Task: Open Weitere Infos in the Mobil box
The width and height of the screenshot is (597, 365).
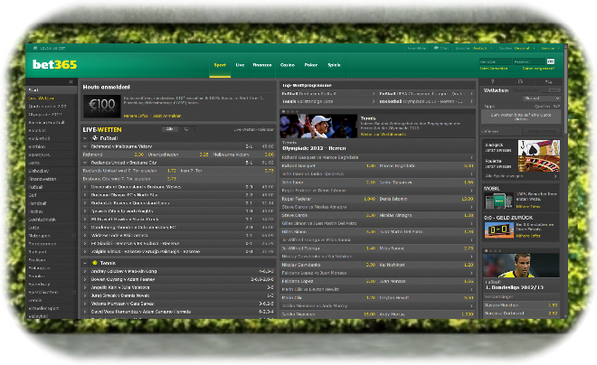Action: click(x=528, y=206)
